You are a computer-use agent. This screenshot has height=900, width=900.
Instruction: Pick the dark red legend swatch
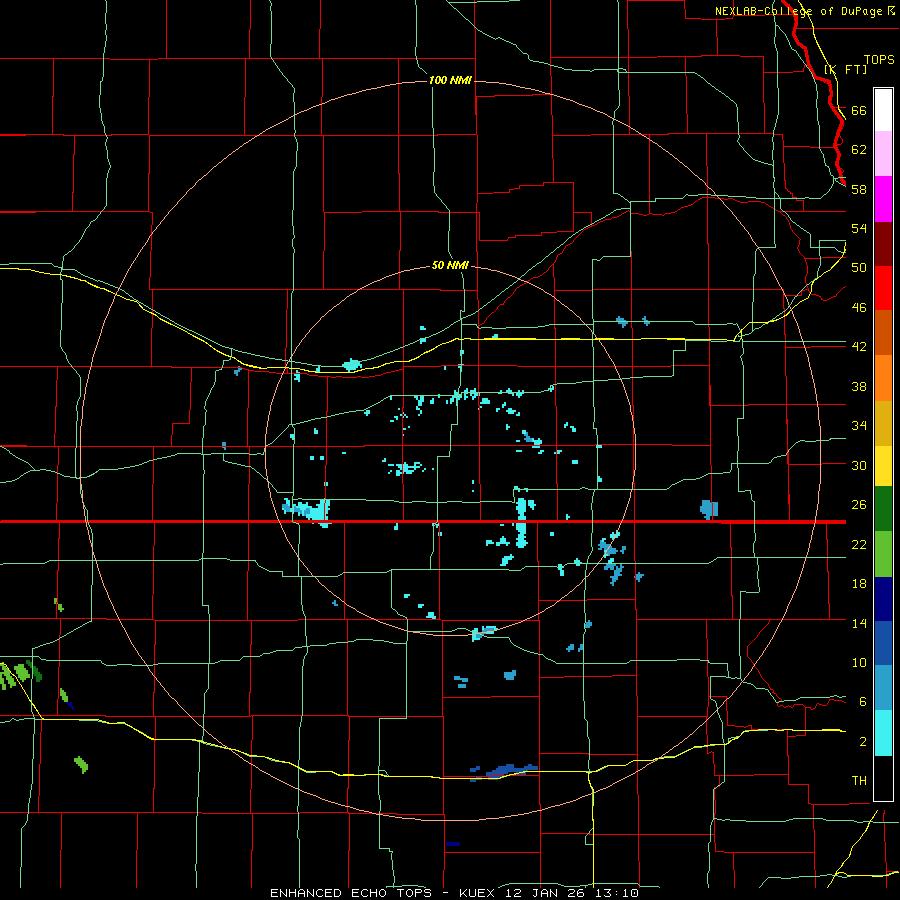coord(883,245)
